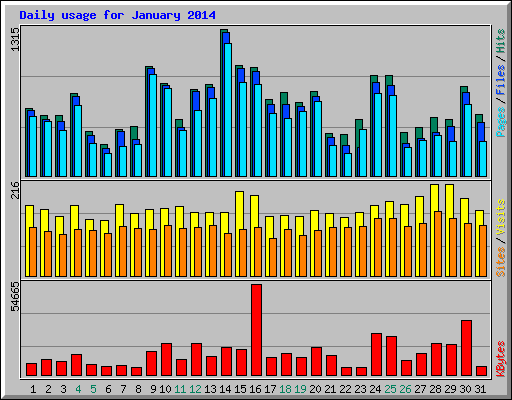
Task: Select the red 'KBytes' legend label
Action: (x=501, y=359)
